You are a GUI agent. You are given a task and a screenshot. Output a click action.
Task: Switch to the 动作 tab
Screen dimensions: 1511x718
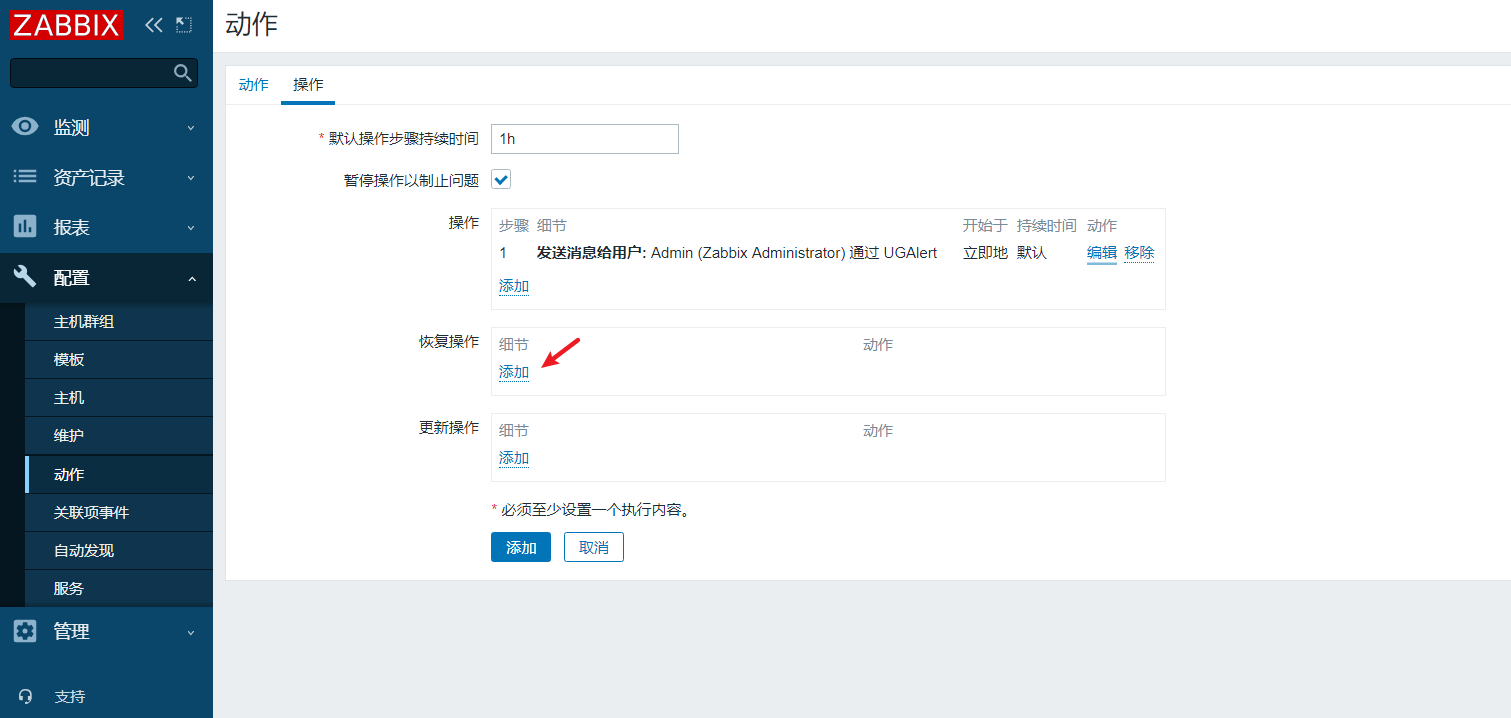pyautogui.click(x=254, y=85)
